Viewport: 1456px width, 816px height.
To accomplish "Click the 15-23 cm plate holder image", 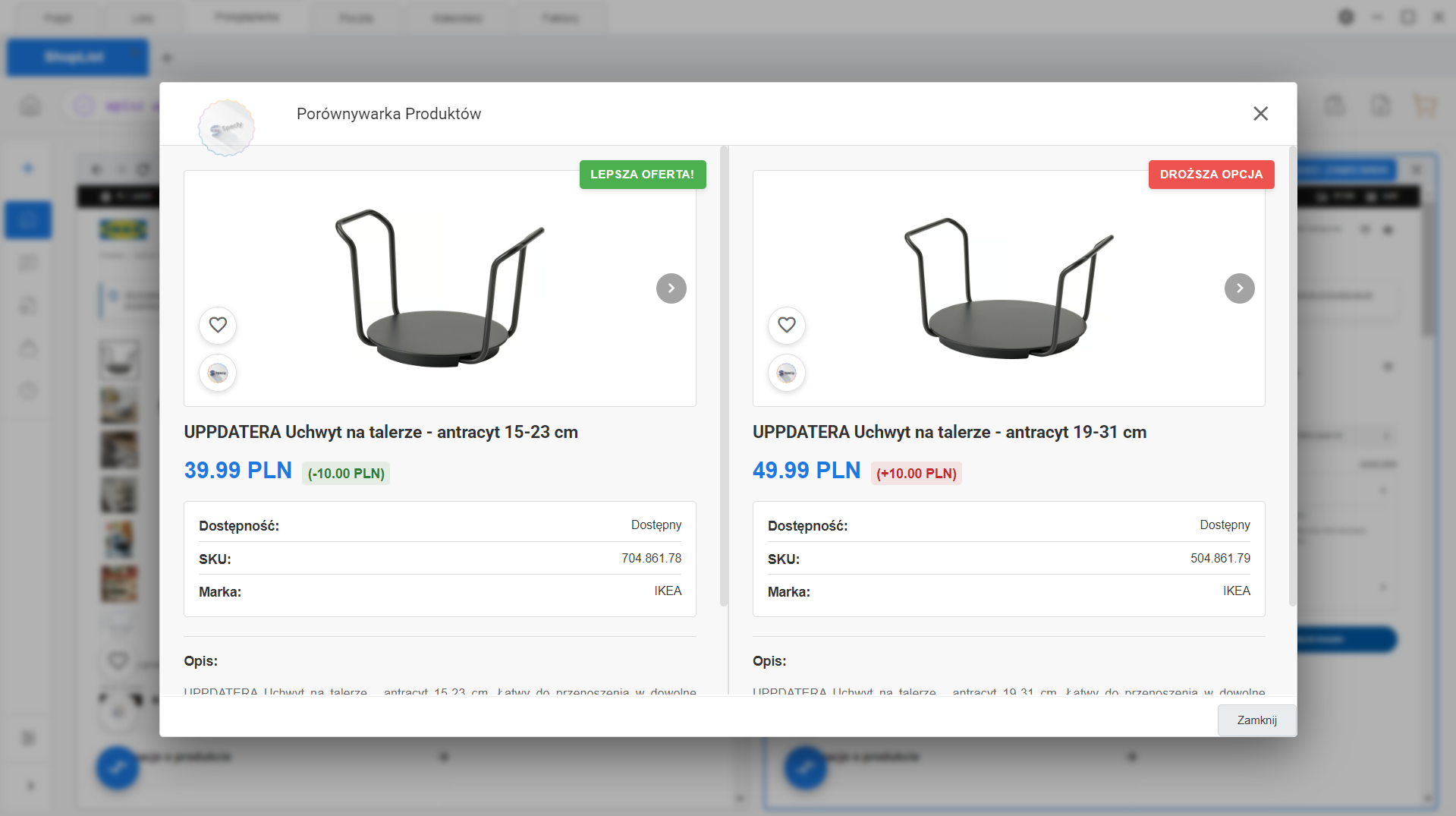I will click(439, 288).
